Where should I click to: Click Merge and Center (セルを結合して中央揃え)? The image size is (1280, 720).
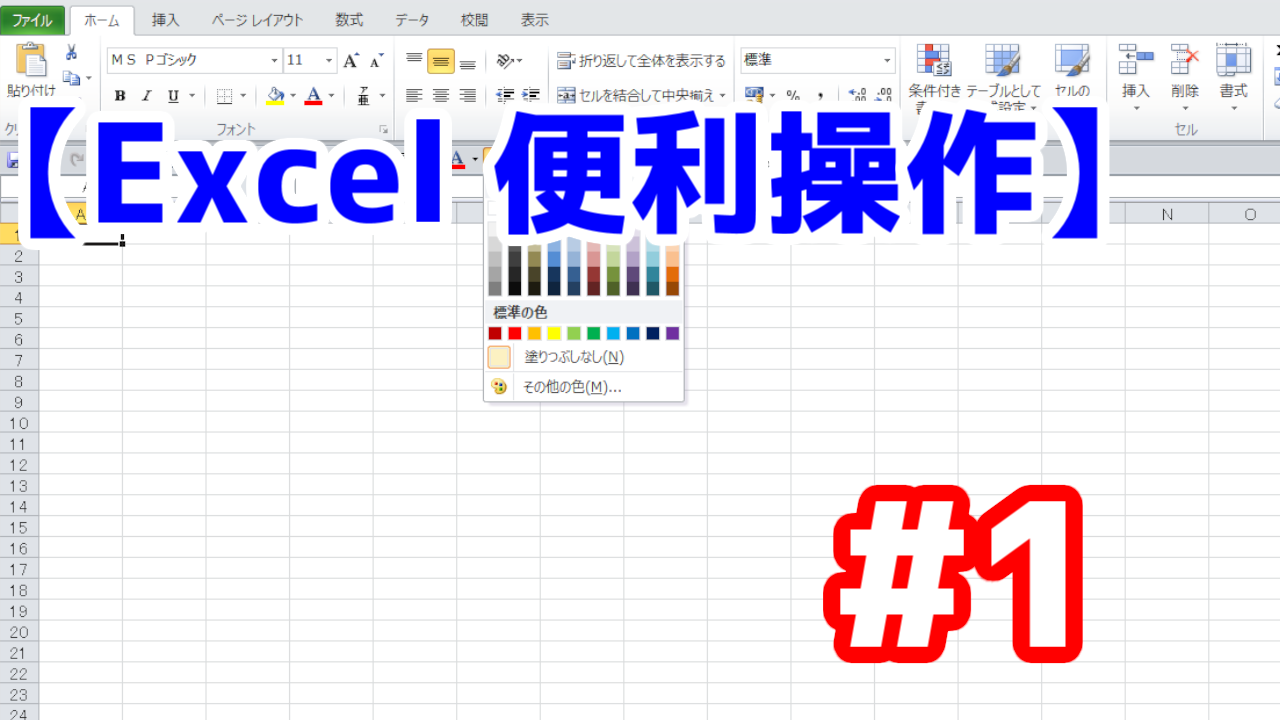(x=636, y=96)
